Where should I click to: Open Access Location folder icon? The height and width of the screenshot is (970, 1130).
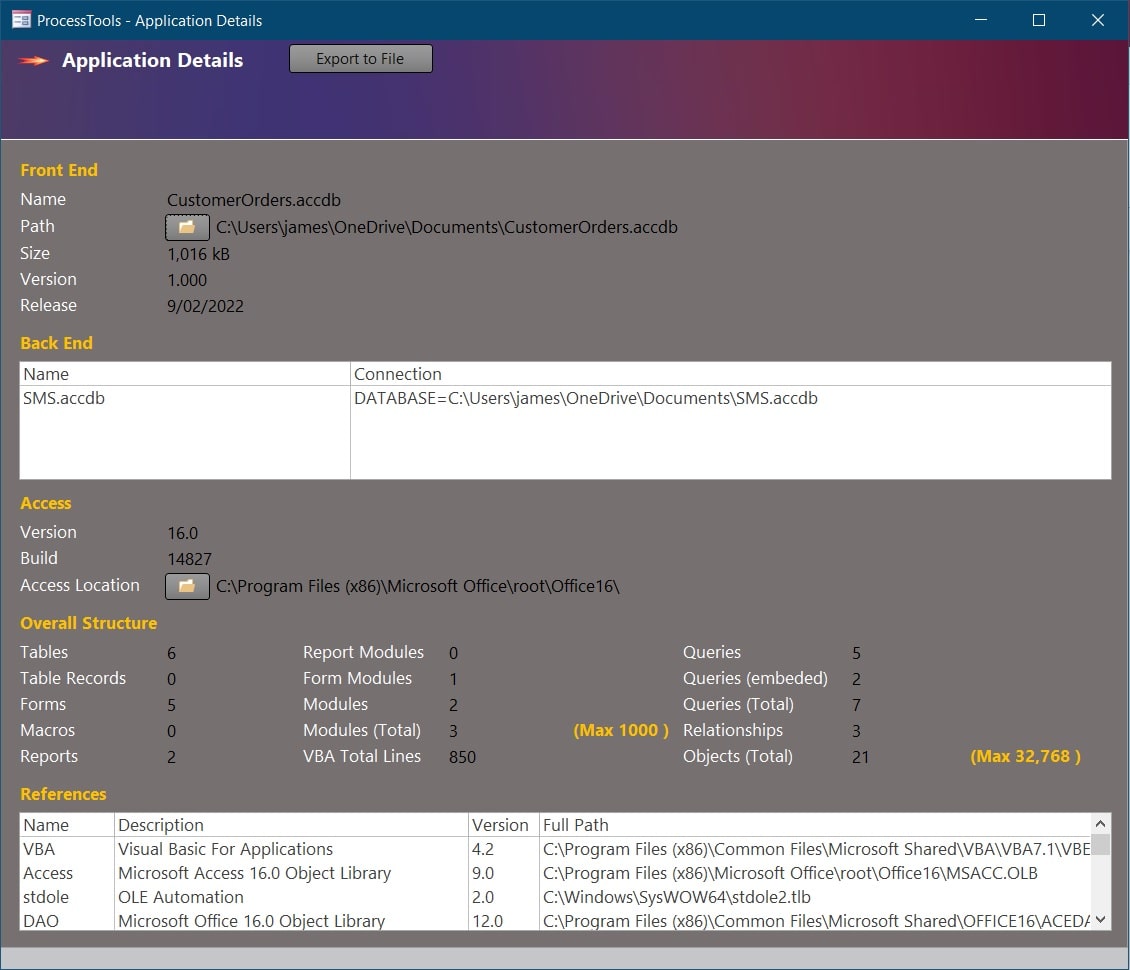187,586
